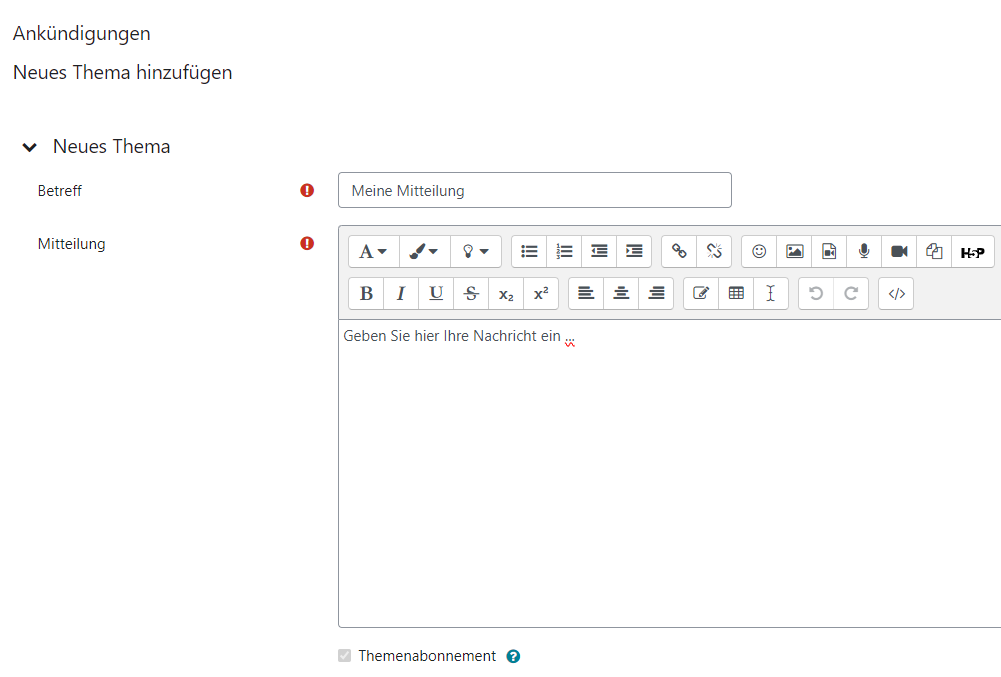
Task: Click the emoji picker smiley icon
Action: click(759, 252)
